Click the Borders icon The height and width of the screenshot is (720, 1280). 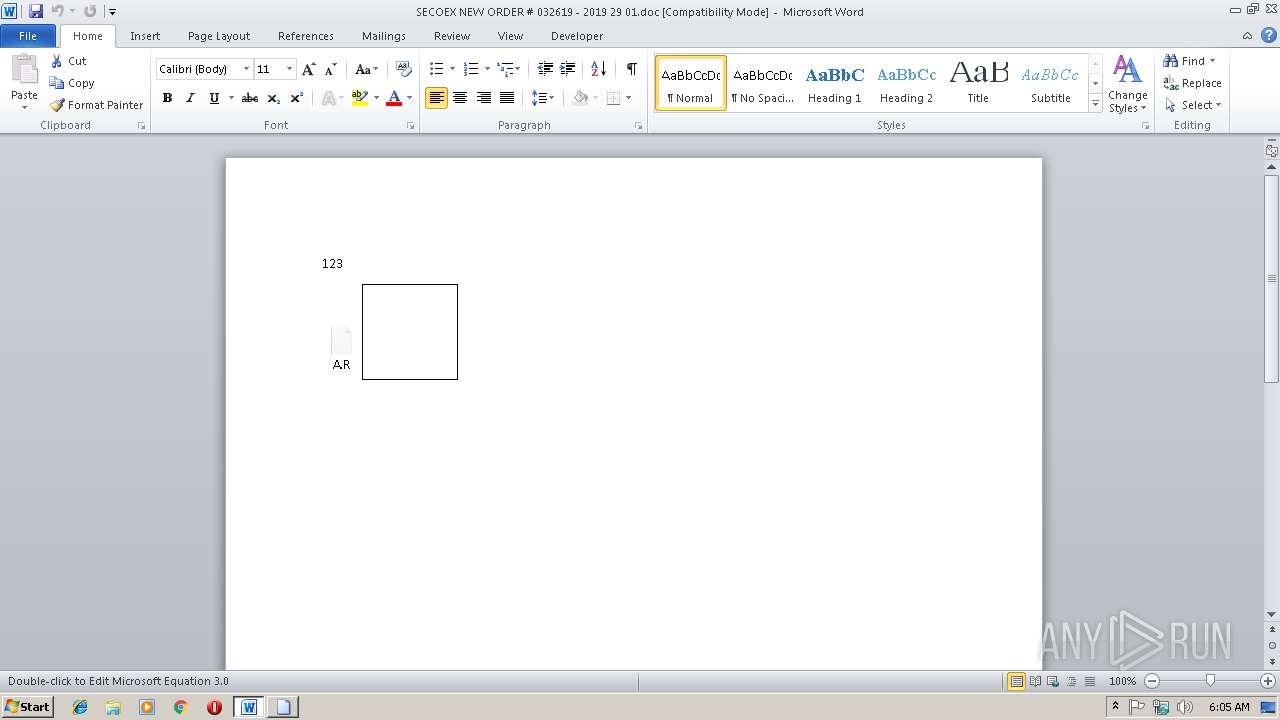[x=613, y=98]
